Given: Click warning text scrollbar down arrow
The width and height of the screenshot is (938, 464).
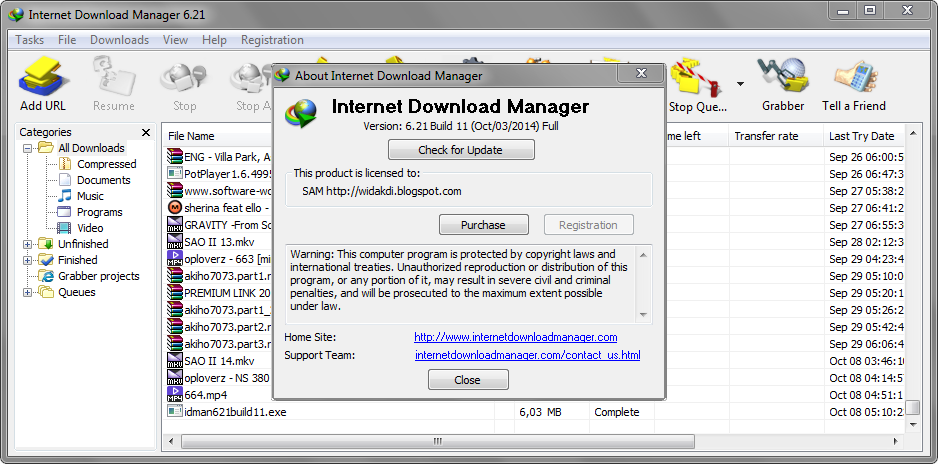Looking at the screenshot, I should pyautogui.click(x=643, y=315).
